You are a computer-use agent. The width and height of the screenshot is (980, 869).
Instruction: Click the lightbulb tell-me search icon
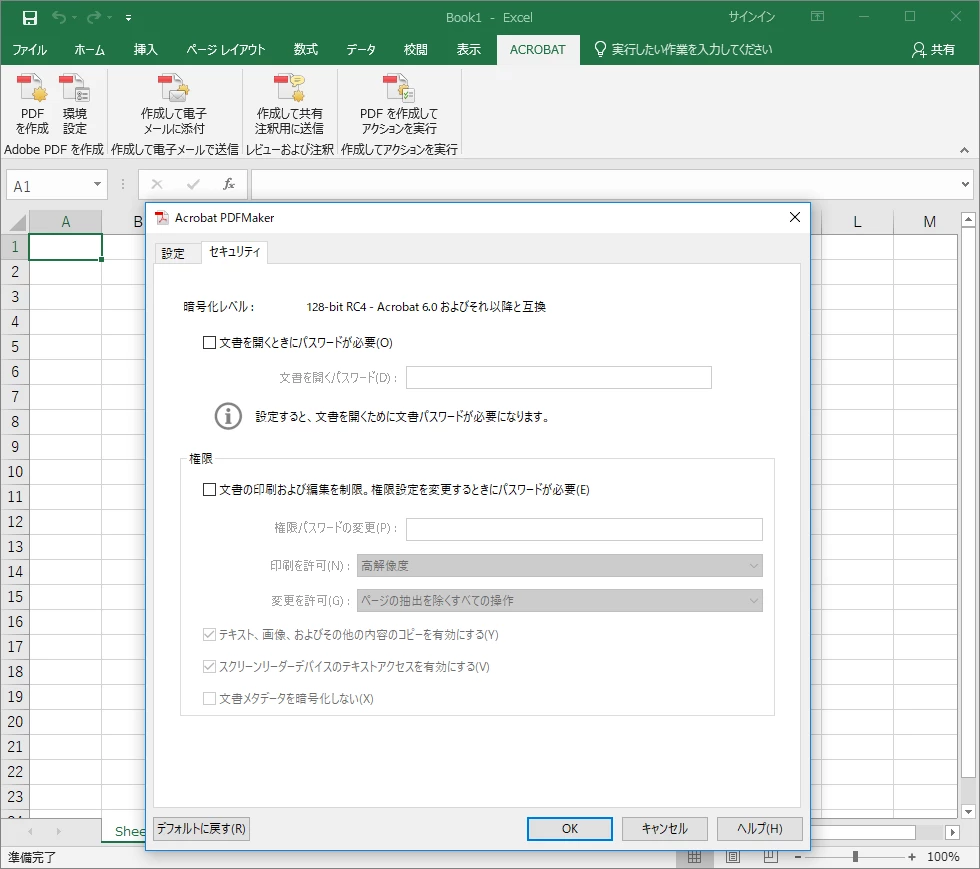(600, 49)
